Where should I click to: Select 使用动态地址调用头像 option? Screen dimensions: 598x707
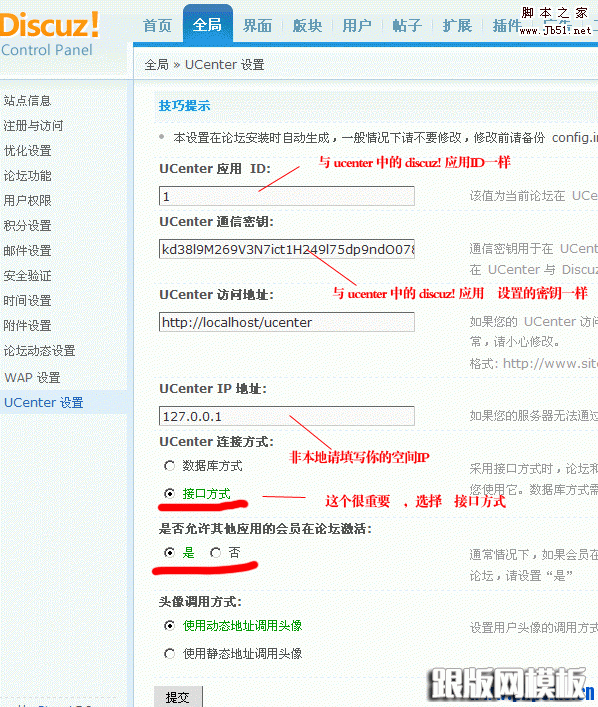point(170,625)
